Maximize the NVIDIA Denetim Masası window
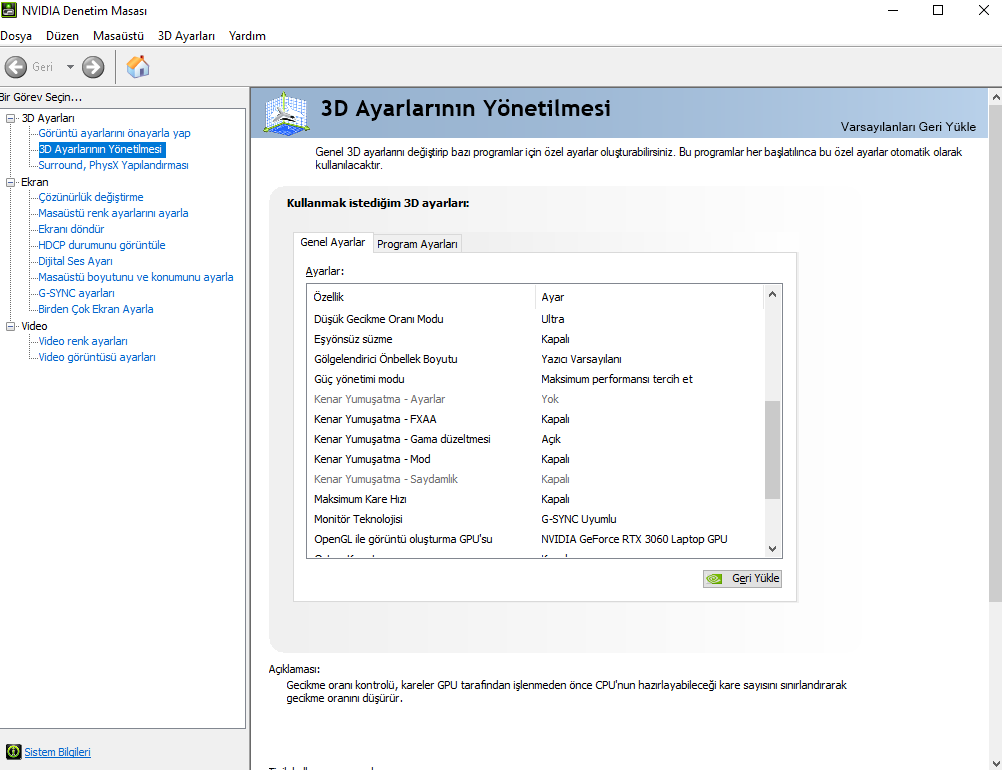The width and height of the screenshot is (1002, 770). [938, 10]
